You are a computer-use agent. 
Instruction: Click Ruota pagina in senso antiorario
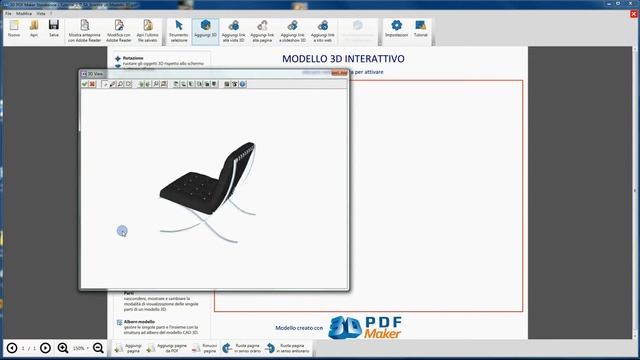coord(287,348)
